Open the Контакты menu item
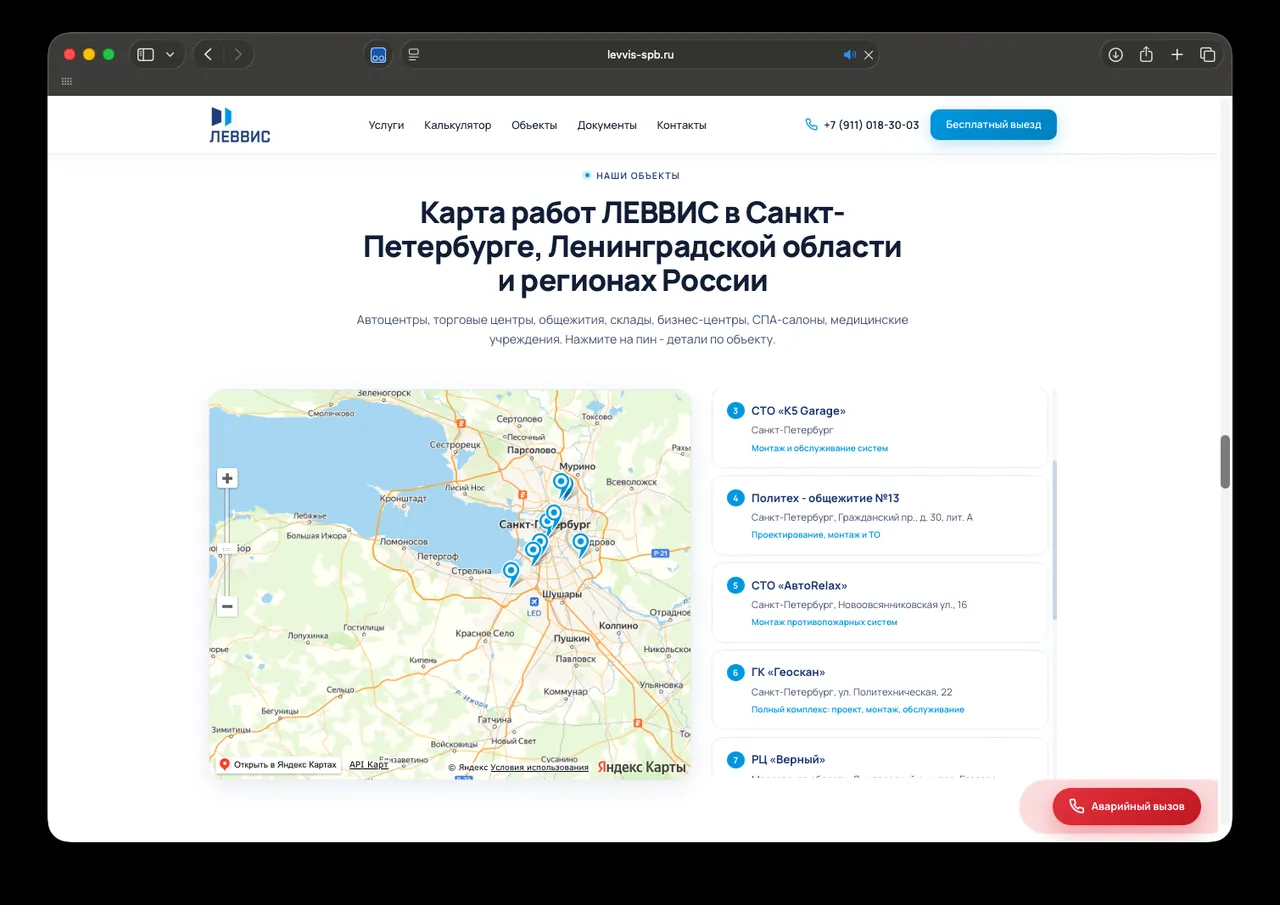 tap(682, 125)
